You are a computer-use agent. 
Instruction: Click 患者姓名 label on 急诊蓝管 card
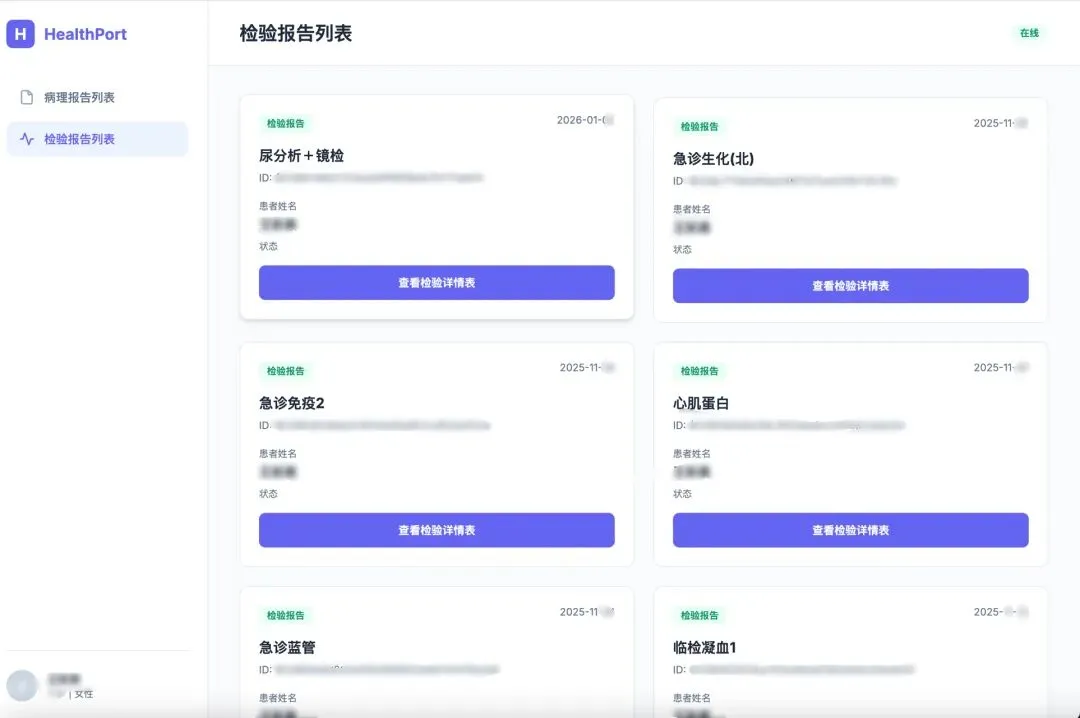[x=278, y=698]
